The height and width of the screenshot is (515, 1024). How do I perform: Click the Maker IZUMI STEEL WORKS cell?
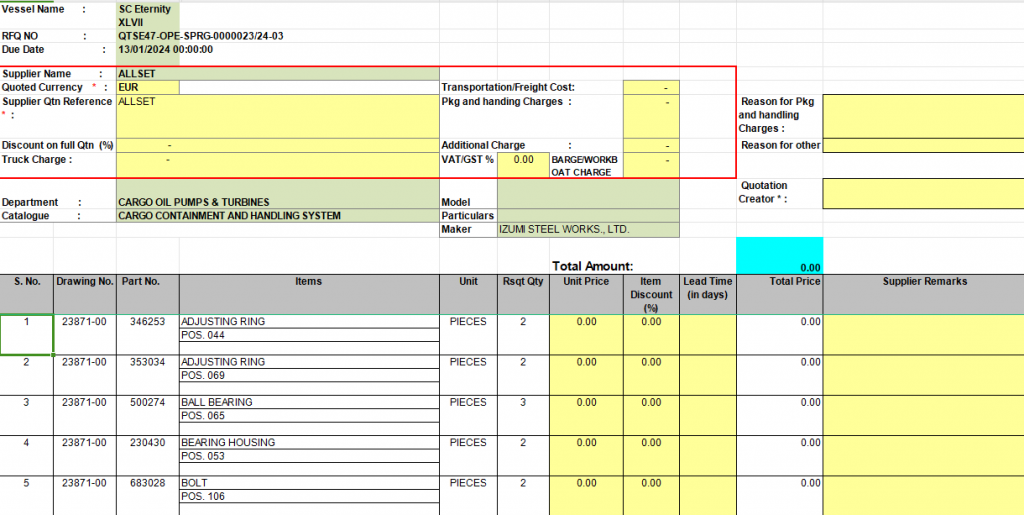point(587,230)
